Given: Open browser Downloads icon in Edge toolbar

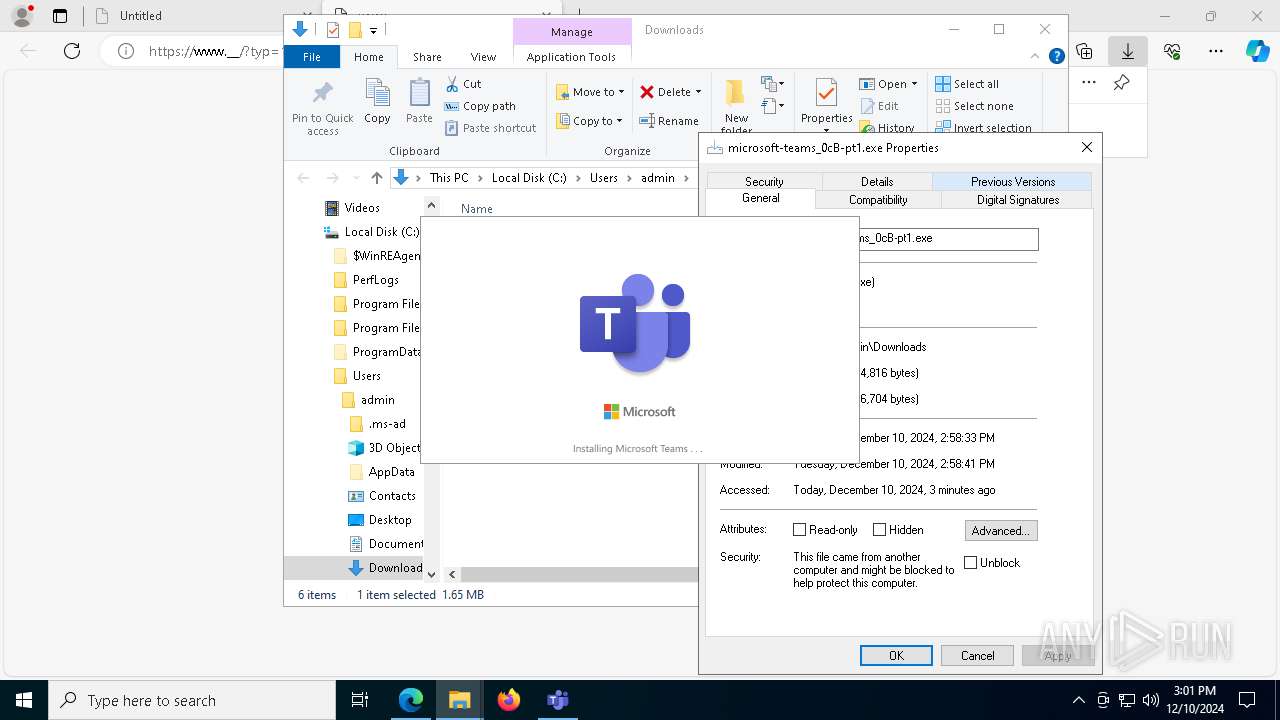Looking at the screenshot, I should 1127,51.
